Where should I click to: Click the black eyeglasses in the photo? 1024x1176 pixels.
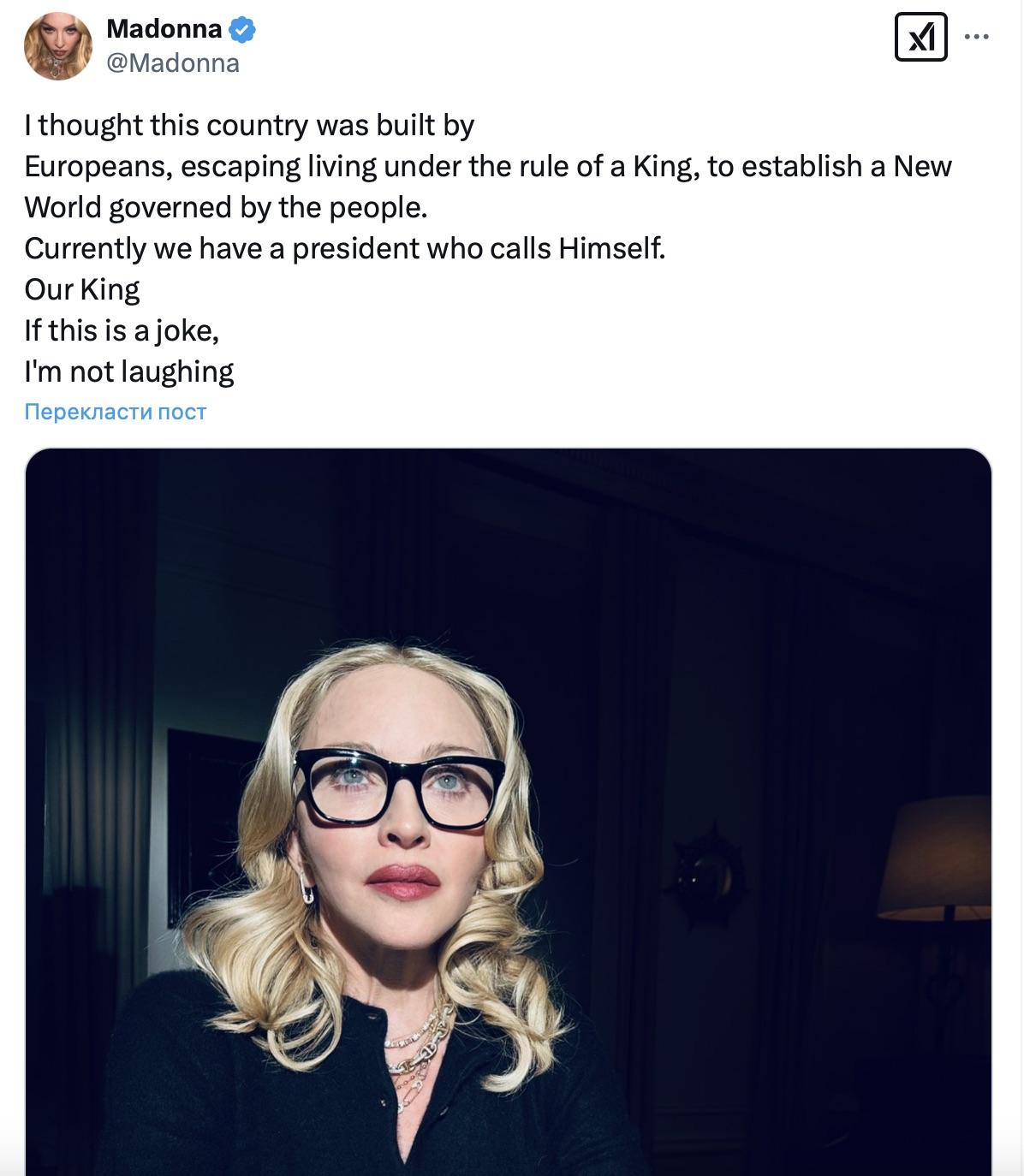point(397,787)
